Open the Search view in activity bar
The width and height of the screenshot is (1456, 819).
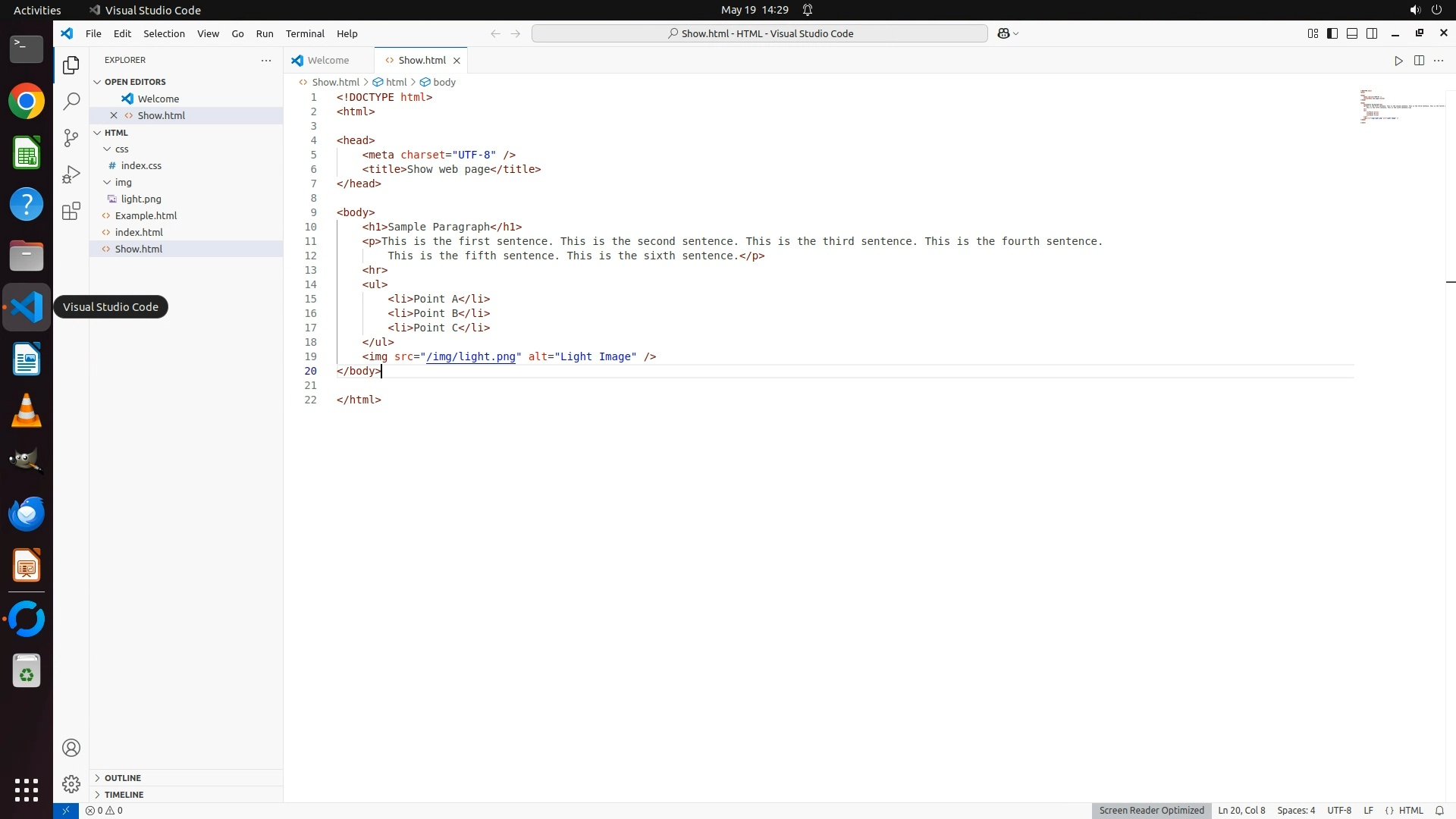point(71,101)
